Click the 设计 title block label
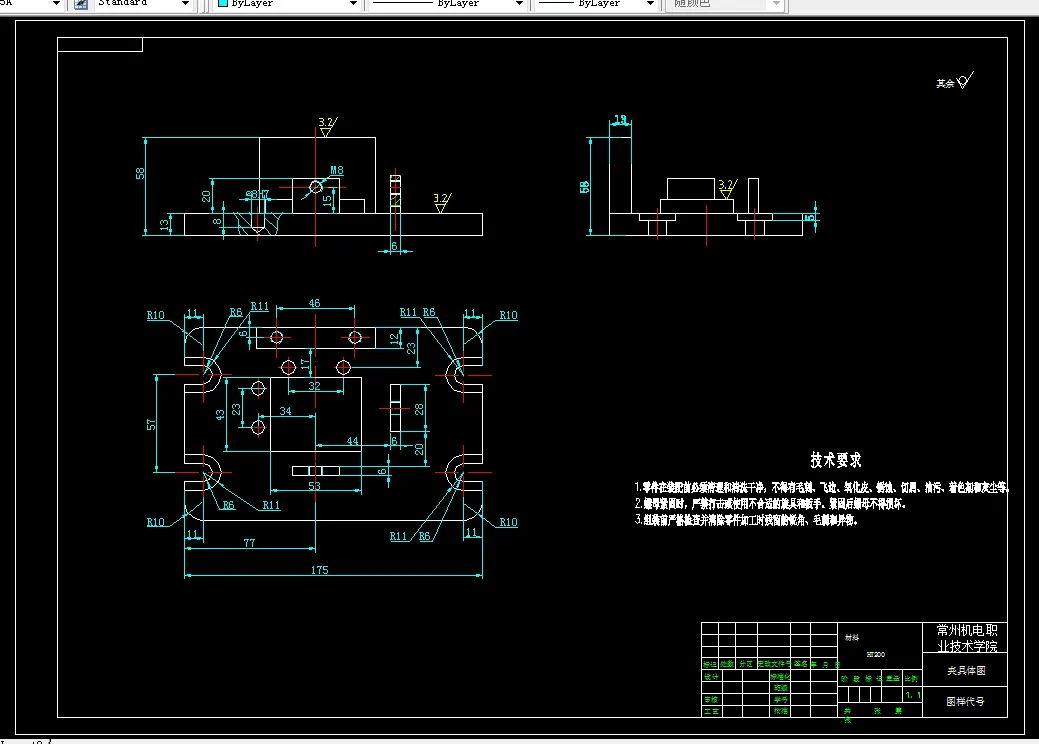Viewport: 1039px width, 744px height. (711, 676)
